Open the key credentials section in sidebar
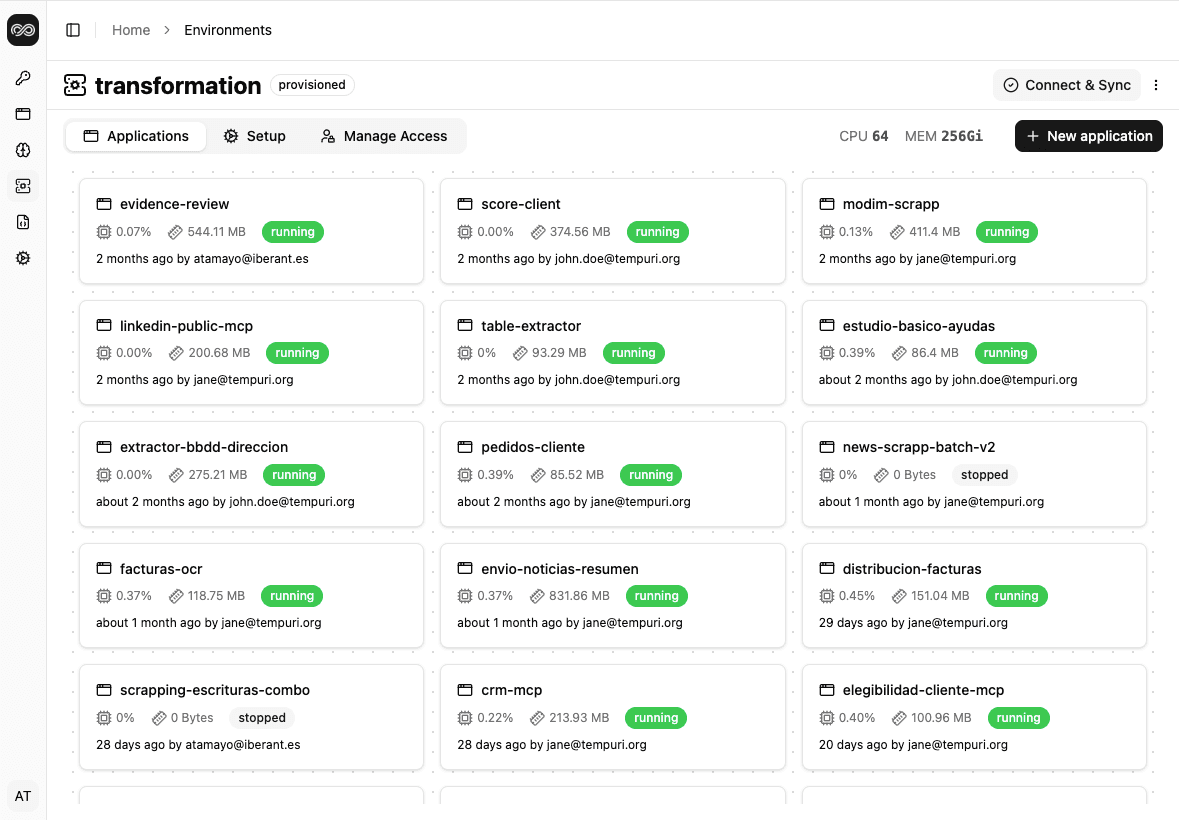The image size is (1179, 820). 22,78
